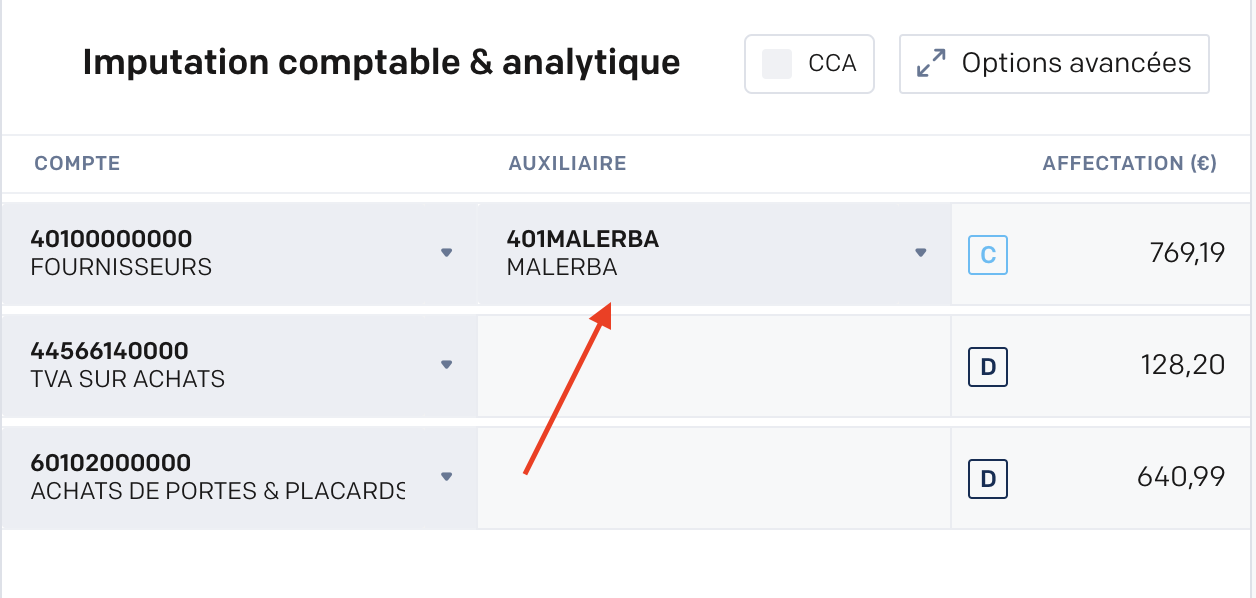
Task: Click the empty auxiliaire cell for ACHATS DE PORTES
Action: [714, 478]
